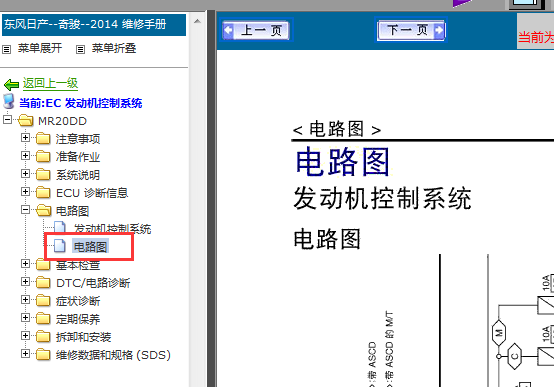554x387 pixels.
Task: Select the MR20DD tree label
Action: point(63,121)
